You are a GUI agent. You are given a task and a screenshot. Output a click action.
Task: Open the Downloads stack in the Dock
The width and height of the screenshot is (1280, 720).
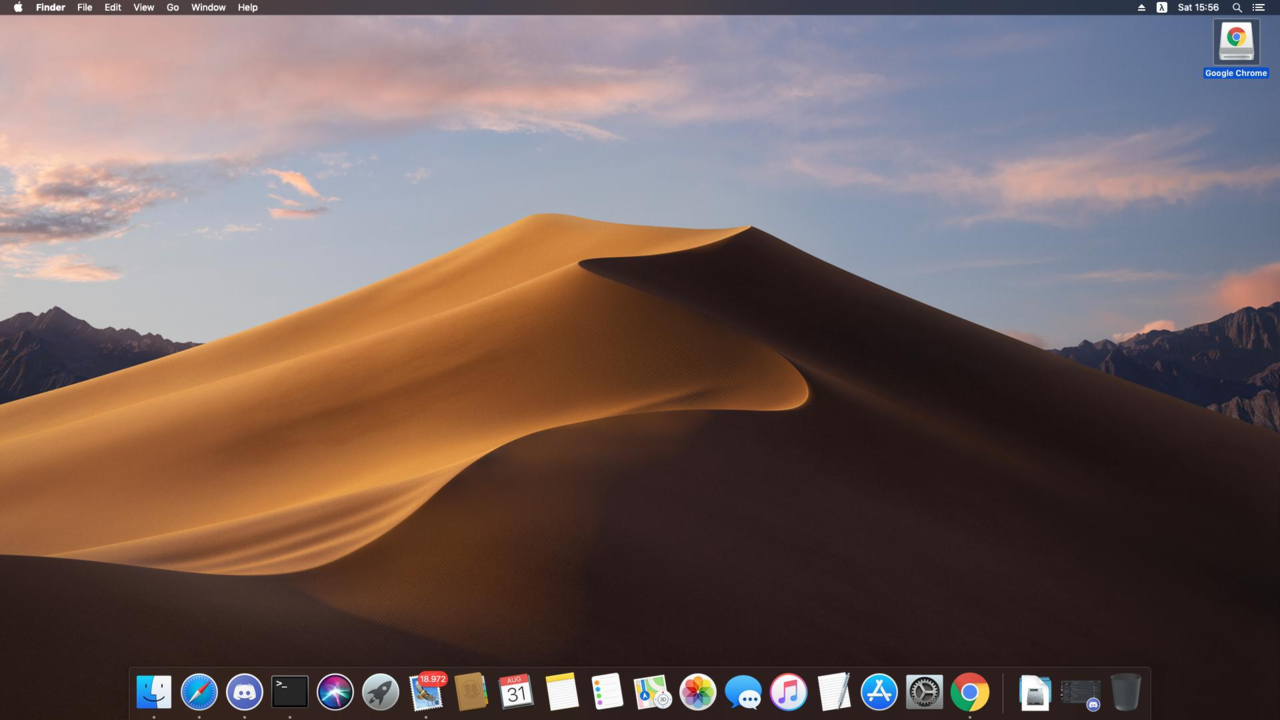pos(1035,692)
